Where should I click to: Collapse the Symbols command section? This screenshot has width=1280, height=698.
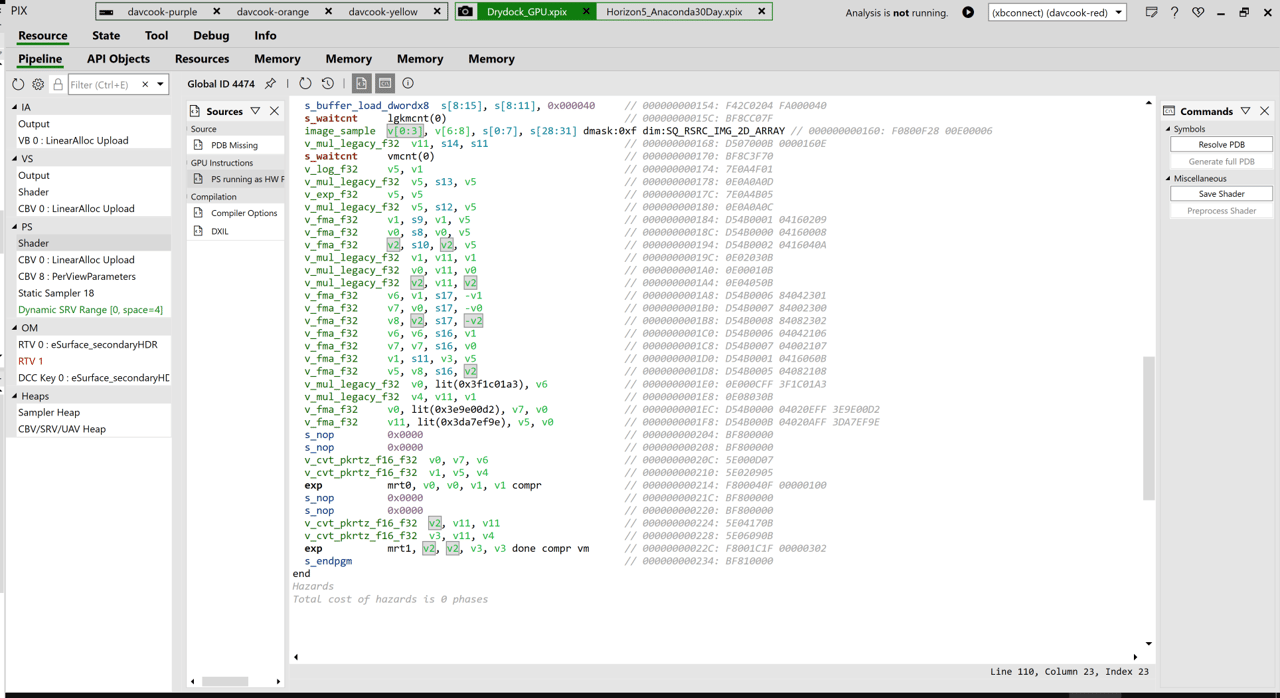point(1168,129)
